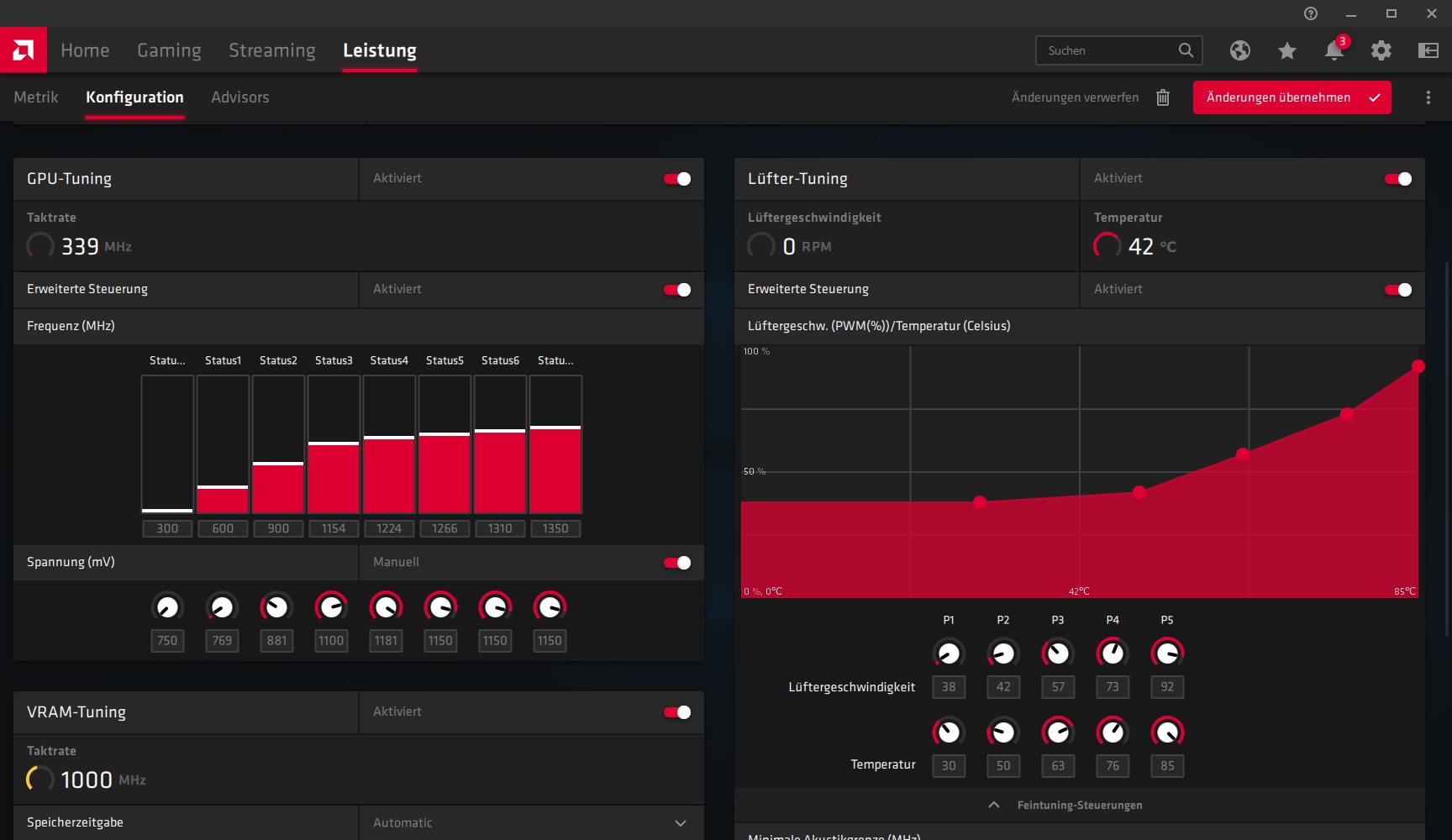
Task: Open favorites star icon
Action: click(x=1287, y=50)
